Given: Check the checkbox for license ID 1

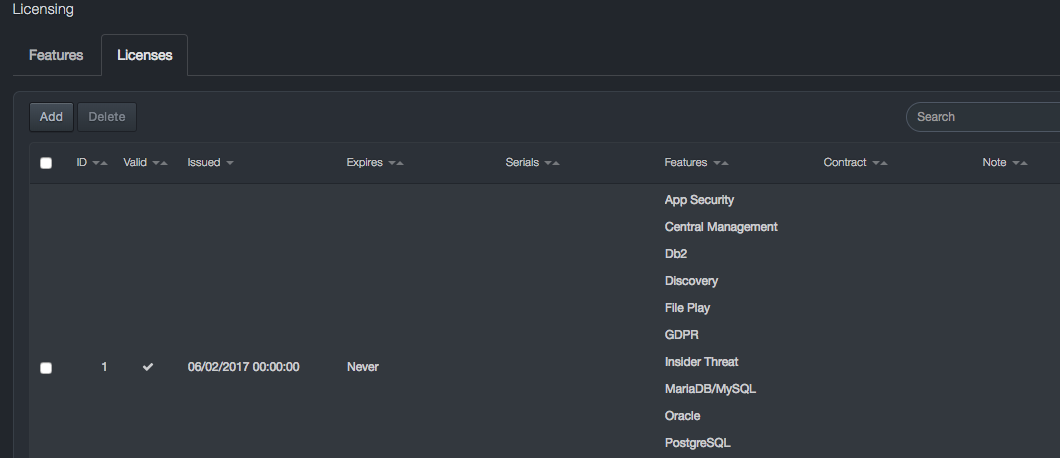Looking at the screenshot, I should point(46,368).
